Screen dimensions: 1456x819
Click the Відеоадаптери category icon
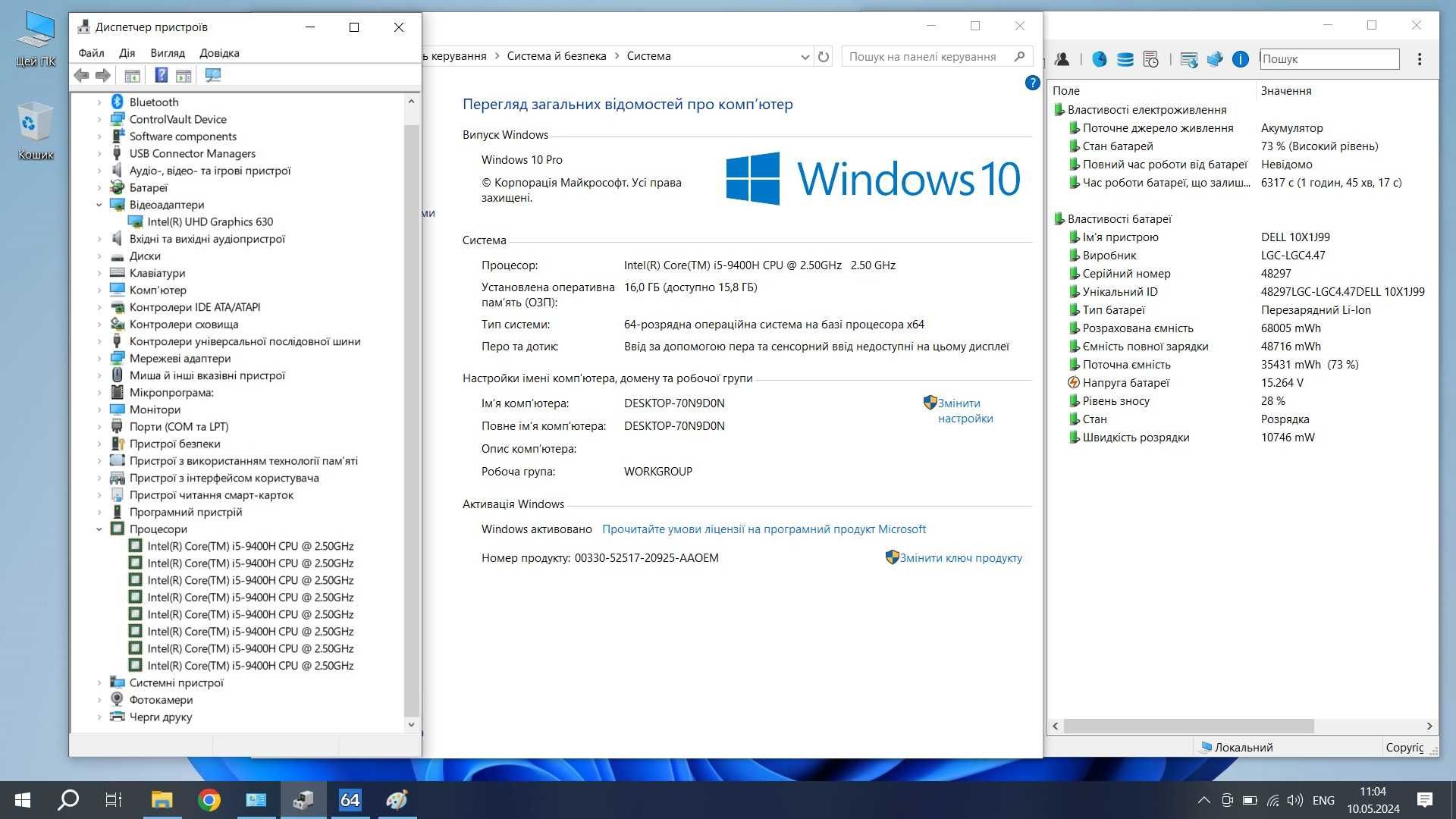(x=118, y=203)
